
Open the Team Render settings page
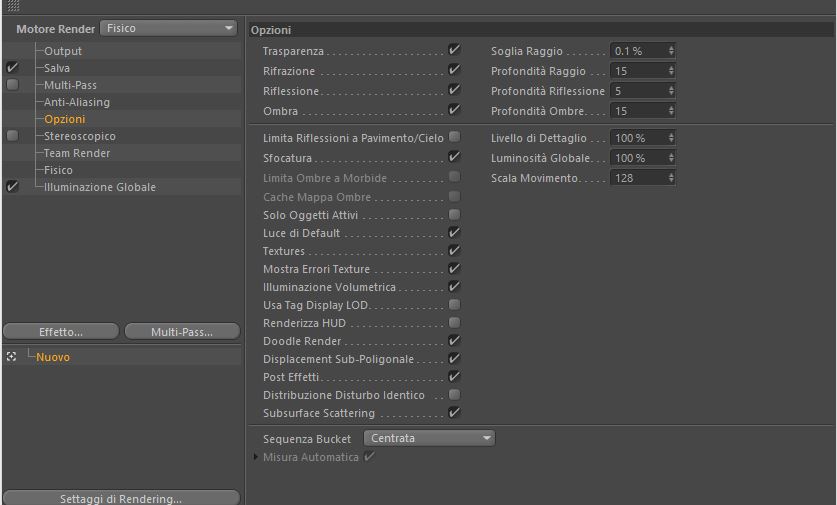tap(77, 153)
